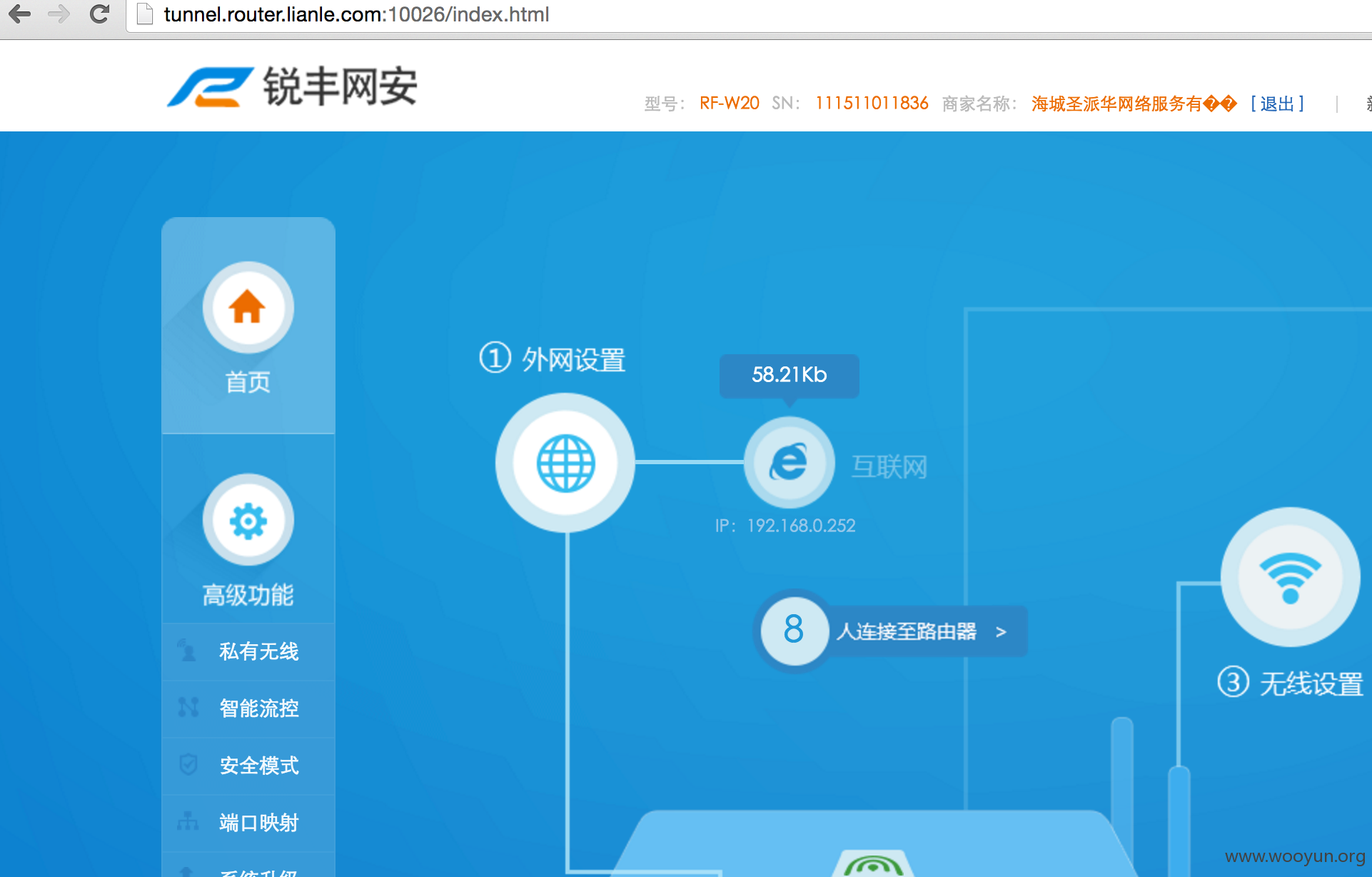Viewport: 1372px width, 877px height.
Task: Click the Ruifeng blue-orange logo mark
Action: point(210,87)
